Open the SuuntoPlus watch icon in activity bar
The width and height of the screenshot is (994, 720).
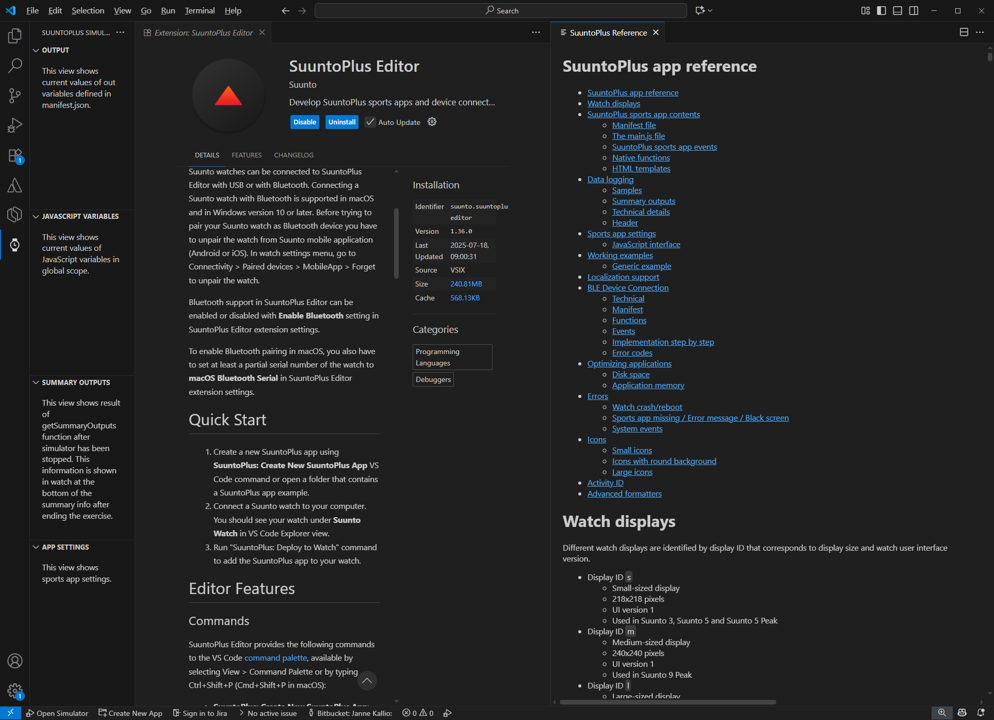[x=15, y=245]
